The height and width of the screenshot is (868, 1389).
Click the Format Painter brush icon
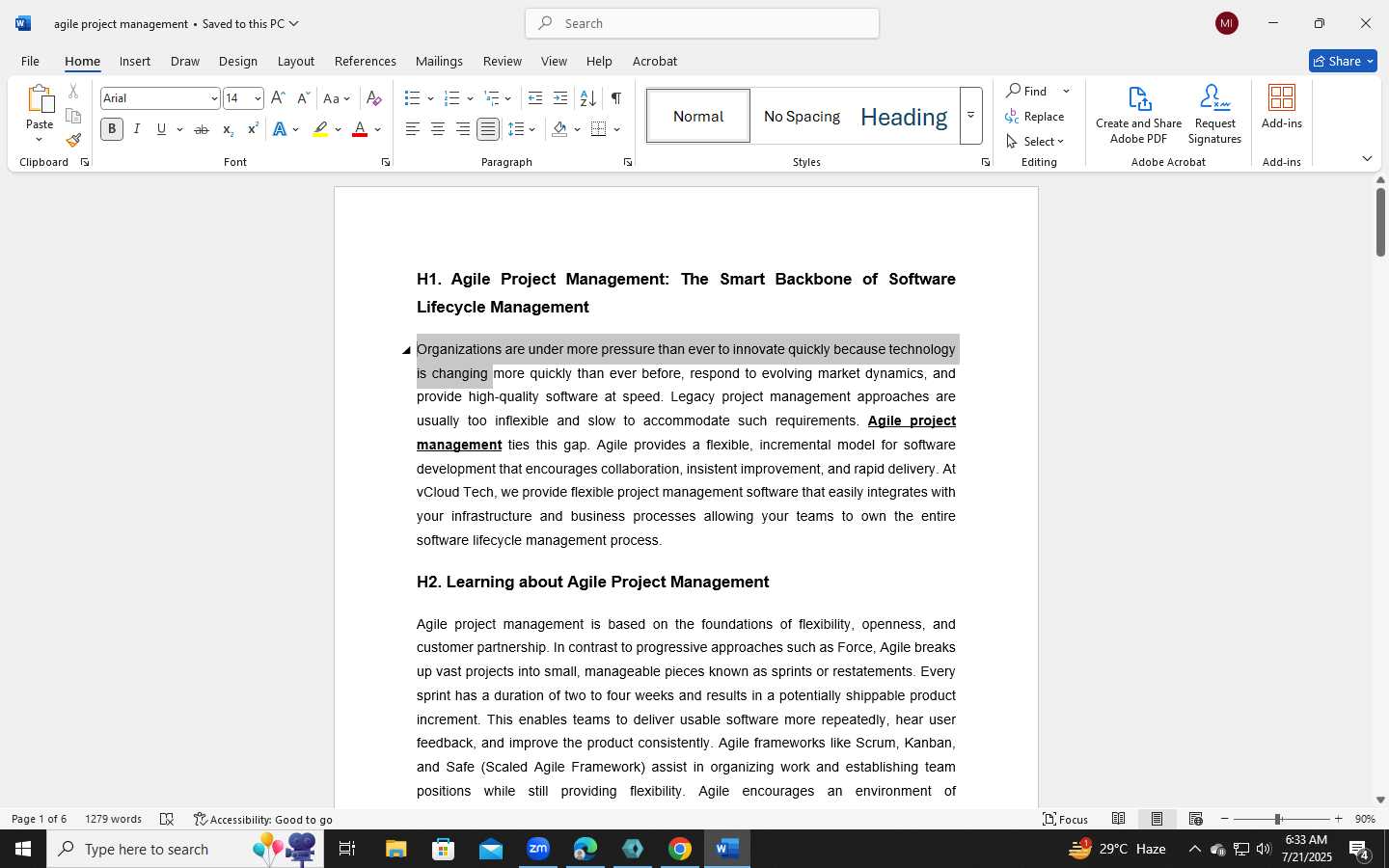coord(73,140)
